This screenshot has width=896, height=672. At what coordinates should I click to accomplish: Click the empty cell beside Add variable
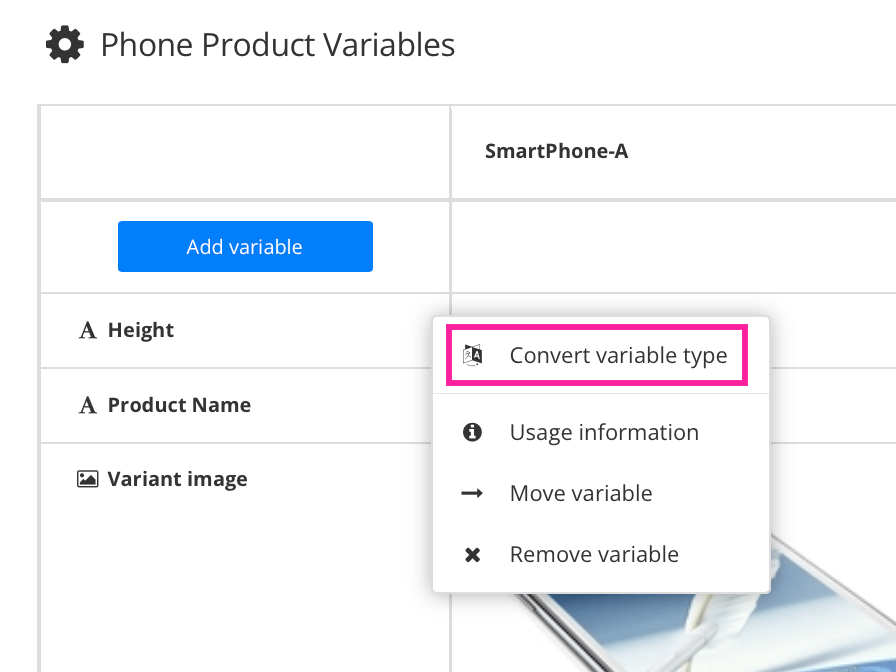click(670, 246)
